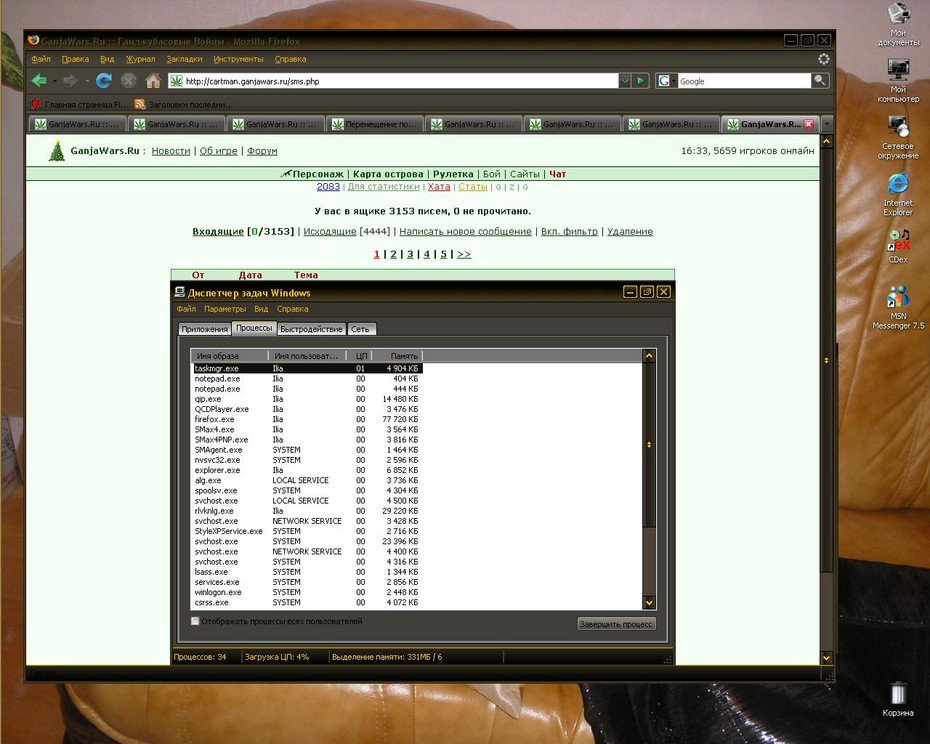Click the process list scroll up arrow

tap(649, 356)
